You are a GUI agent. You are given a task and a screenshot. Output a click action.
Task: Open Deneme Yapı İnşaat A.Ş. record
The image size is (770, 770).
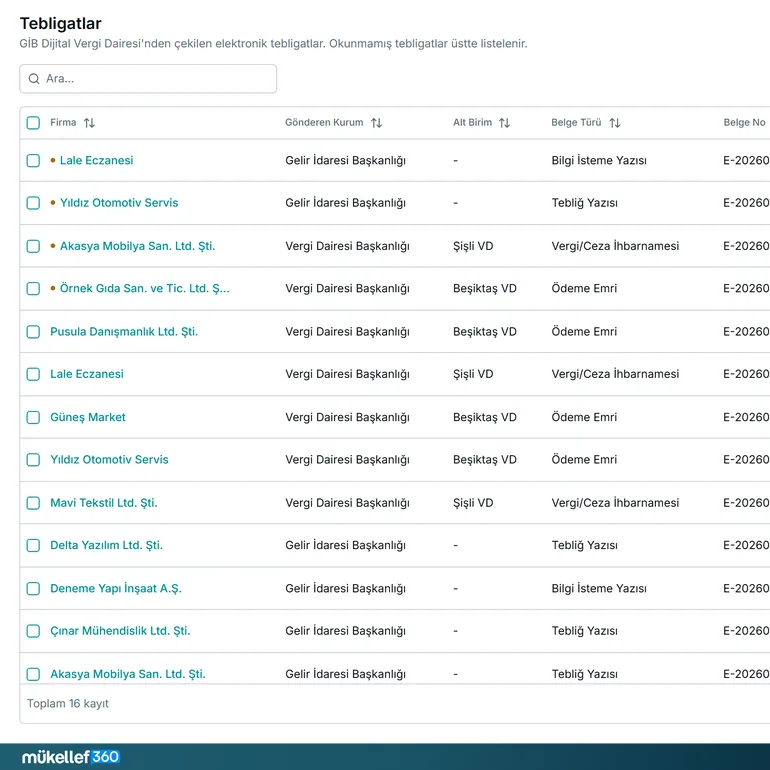(116, 588)
